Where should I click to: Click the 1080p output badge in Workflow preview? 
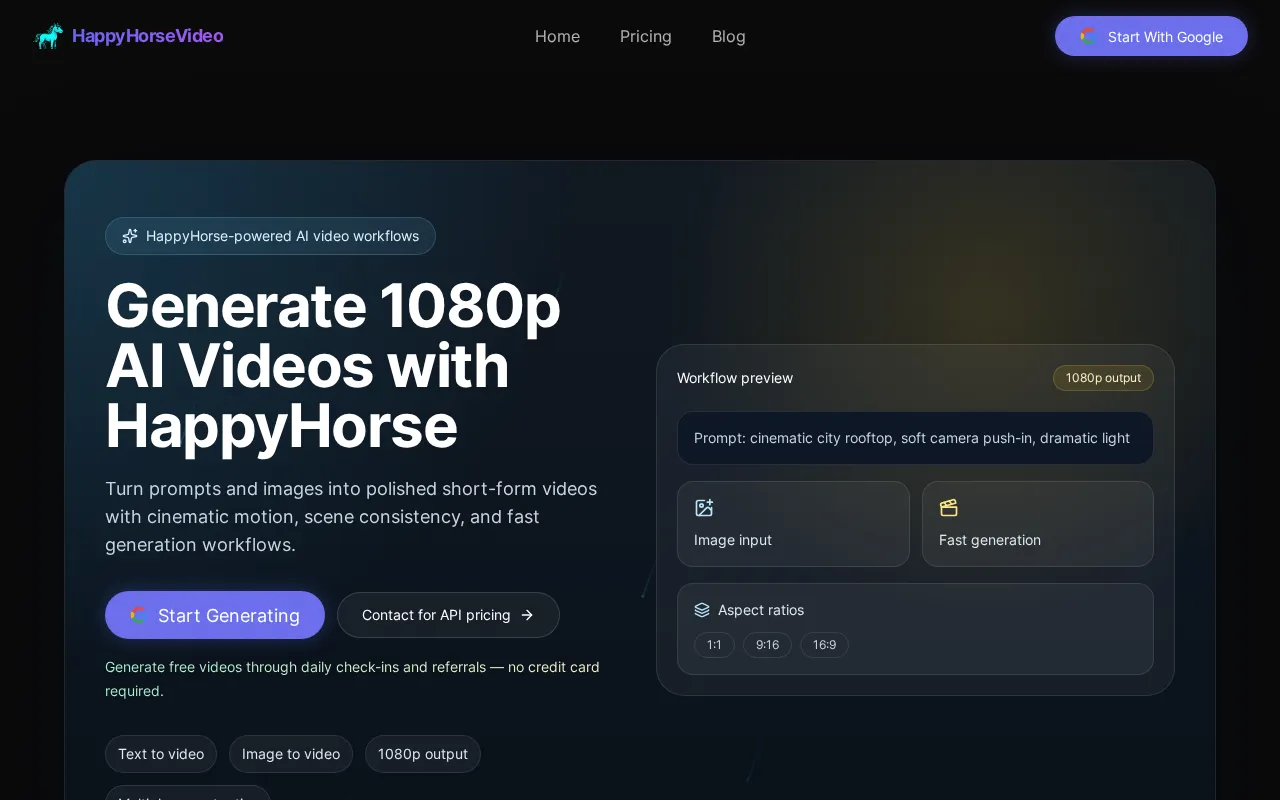click(1103, 378)
